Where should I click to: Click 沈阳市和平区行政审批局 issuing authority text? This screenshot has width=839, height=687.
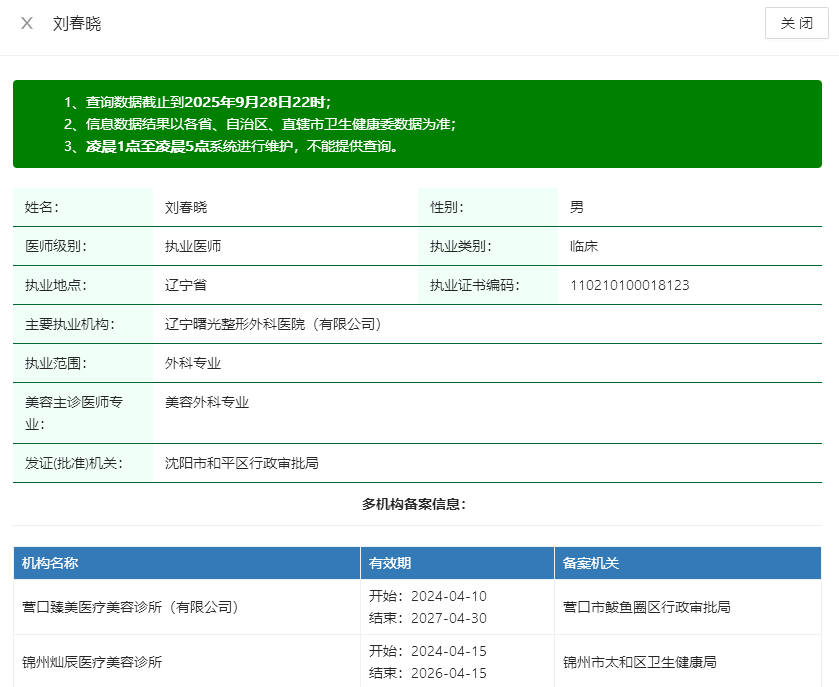(241, 463)
